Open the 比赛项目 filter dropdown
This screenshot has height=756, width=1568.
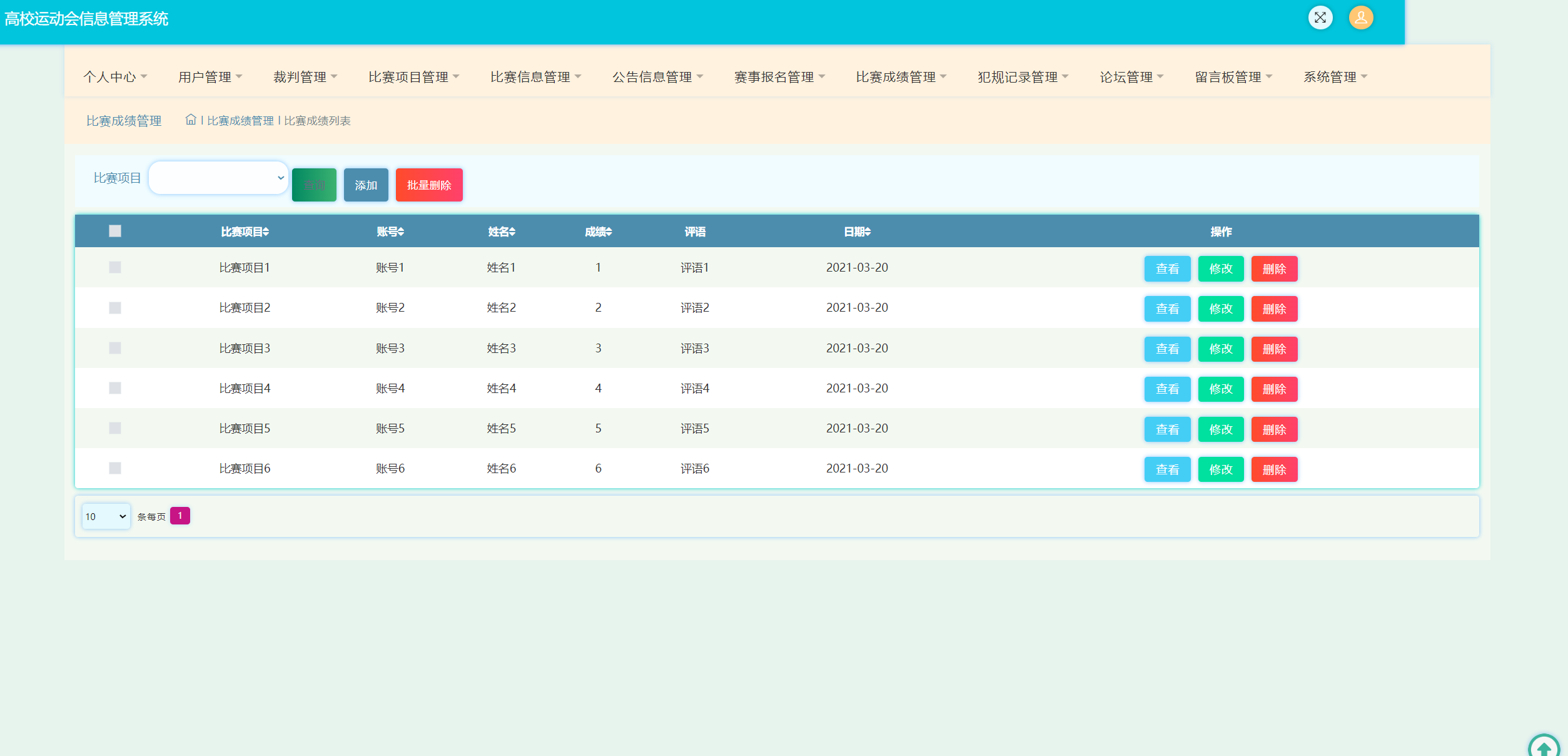tap(218, 178)
